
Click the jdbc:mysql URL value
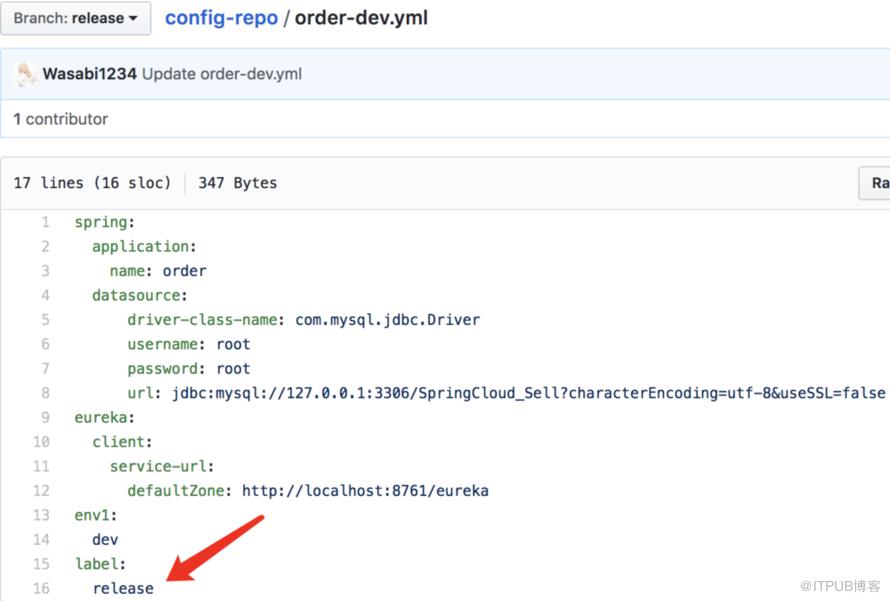click(529, 393)
